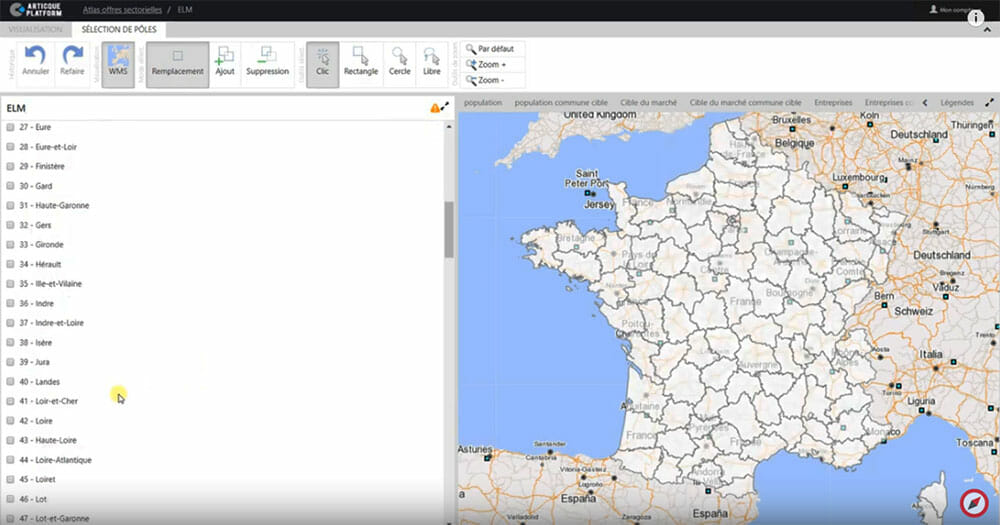1000x525 pixels.
Task: Expand the ELM panel with arrows icon
Action: (445, 106)
